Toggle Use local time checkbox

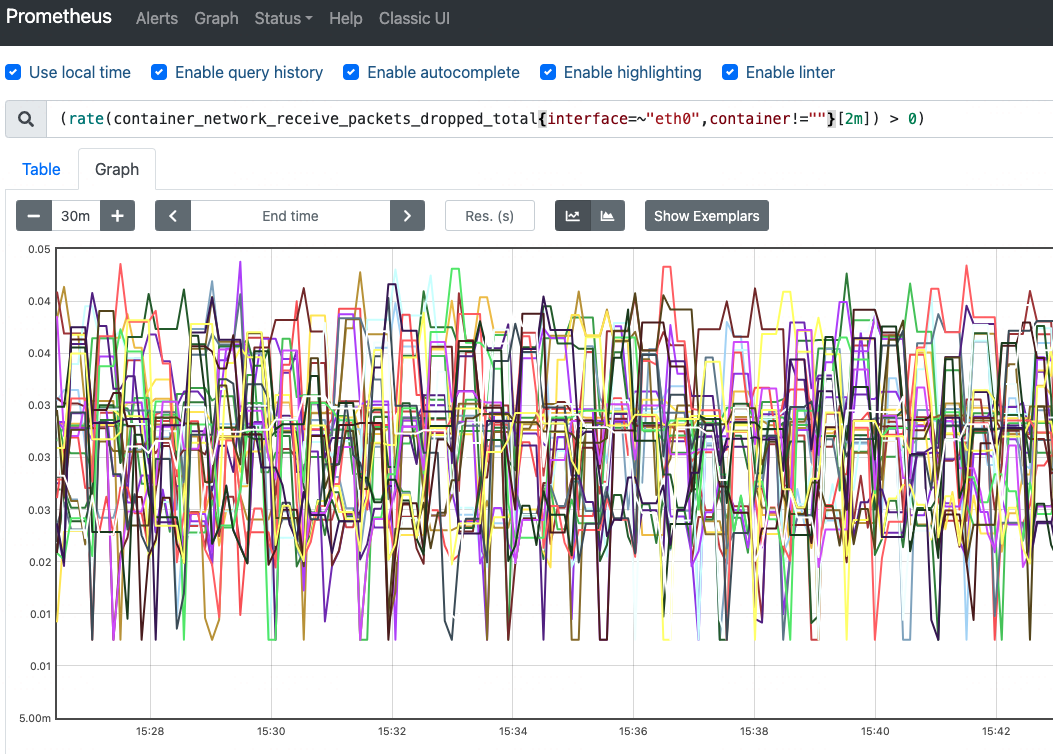click(13, 72)
